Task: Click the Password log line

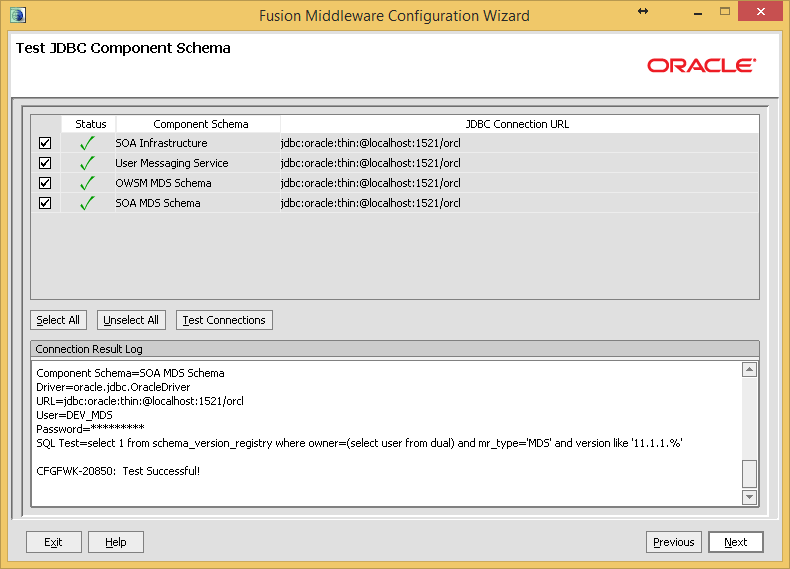Action: pyautogui.click(x=90, y=429)
